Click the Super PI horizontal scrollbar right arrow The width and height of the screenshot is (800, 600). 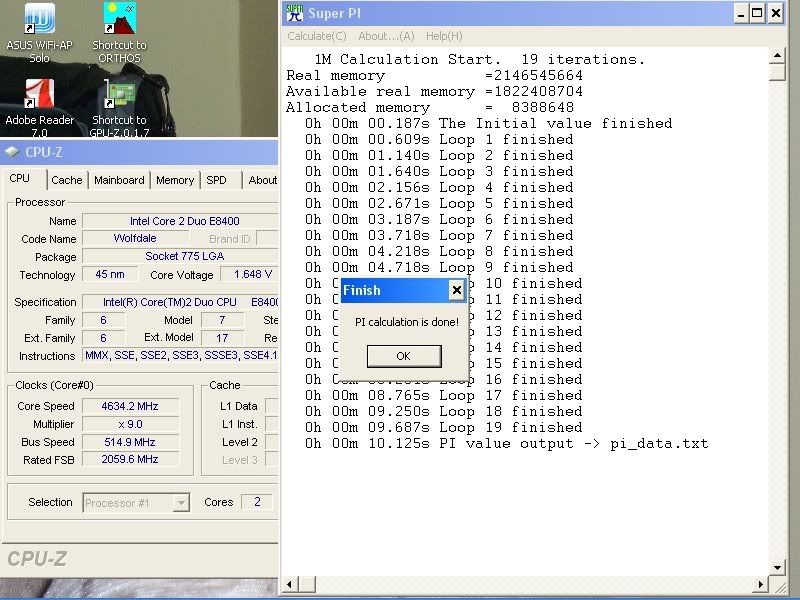click(761, 585)
